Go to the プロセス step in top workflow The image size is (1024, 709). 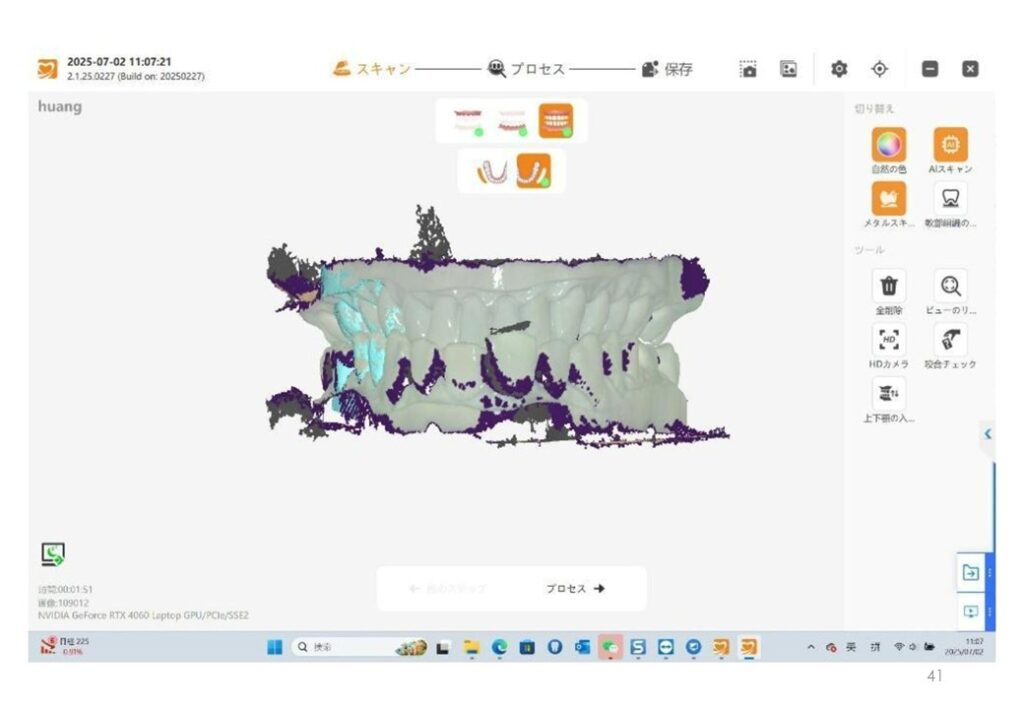[527, 69]
